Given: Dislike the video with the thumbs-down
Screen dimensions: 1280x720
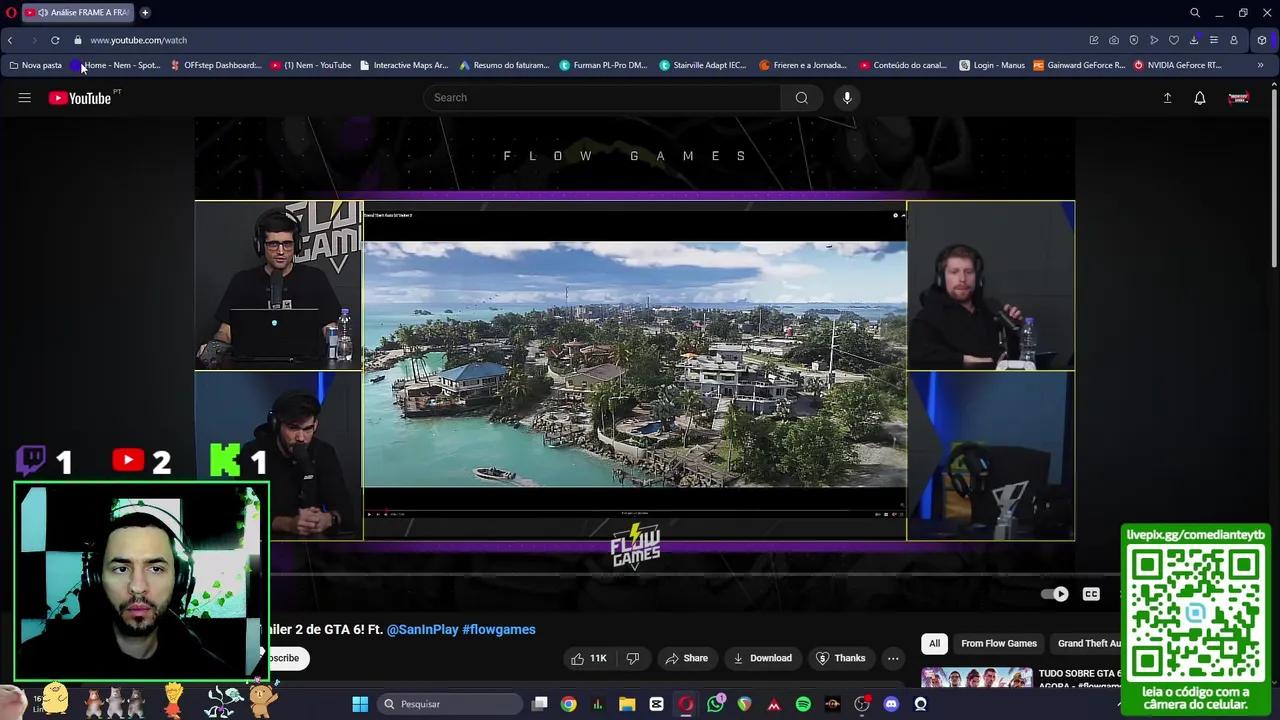Looking at the screenshot, I should pos(632,658).
